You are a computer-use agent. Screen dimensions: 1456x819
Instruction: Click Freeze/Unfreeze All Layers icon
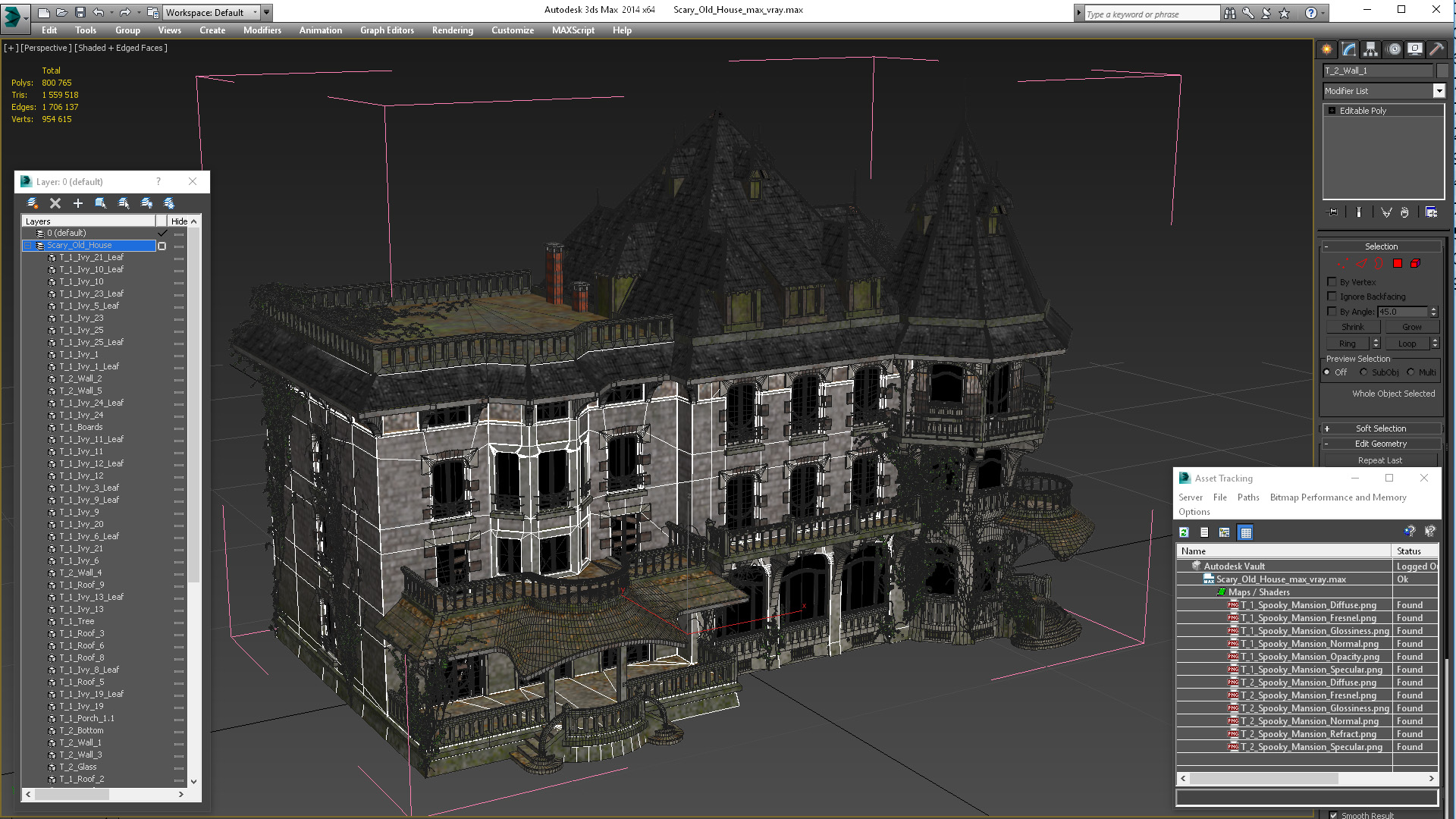[169, 203]
